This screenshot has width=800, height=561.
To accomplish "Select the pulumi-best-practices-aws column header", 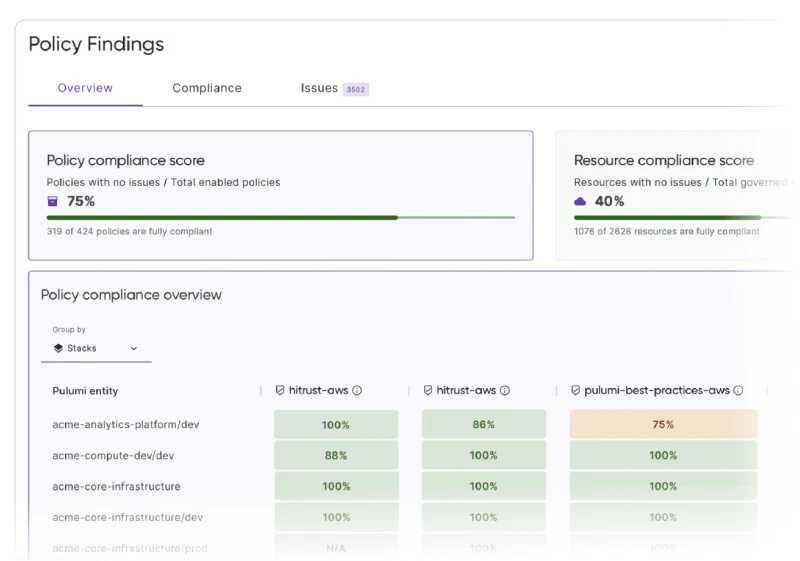I will 657,390.
